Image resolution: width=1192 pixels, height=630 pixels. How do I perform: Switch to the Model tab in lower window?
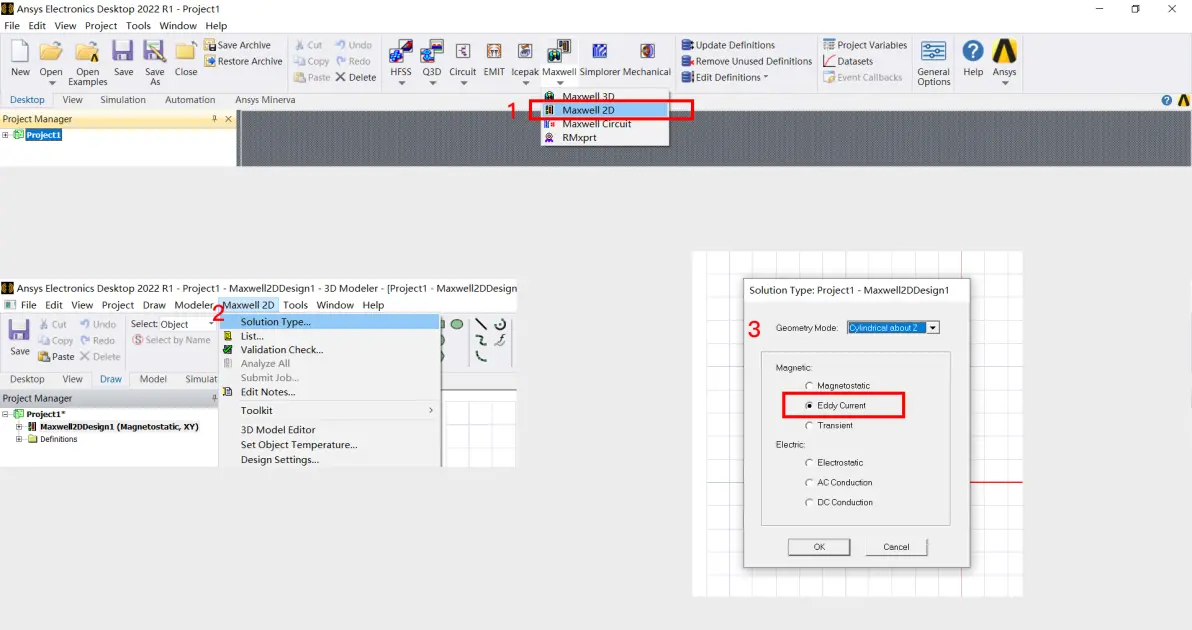(x=153, y=379)
